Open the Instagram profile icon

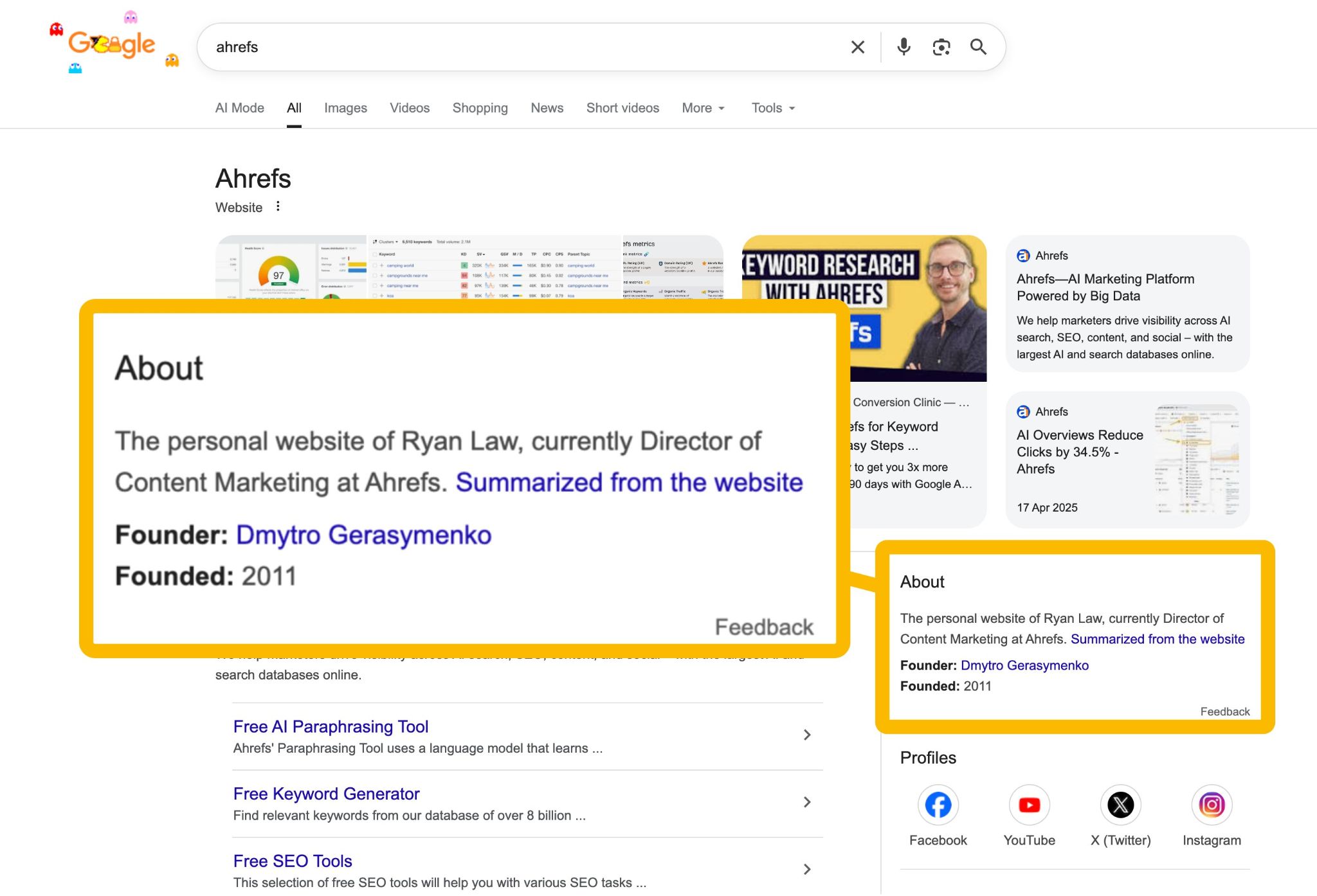coord(1212,805)
